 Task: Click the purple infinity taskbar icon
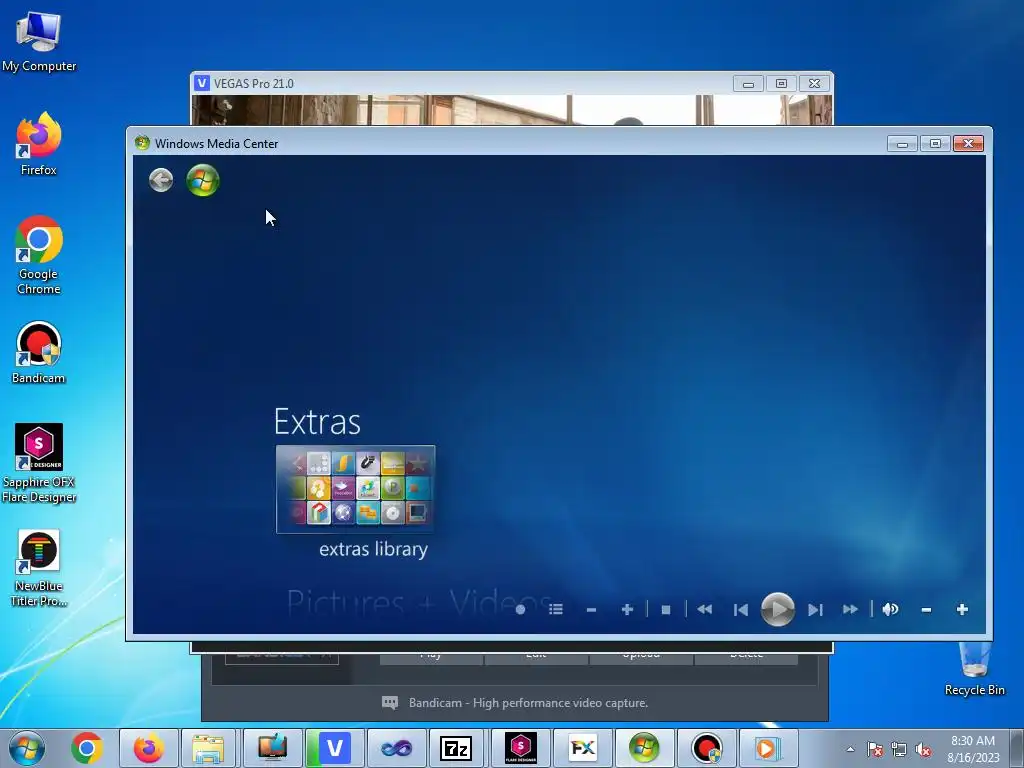point(396,748)
